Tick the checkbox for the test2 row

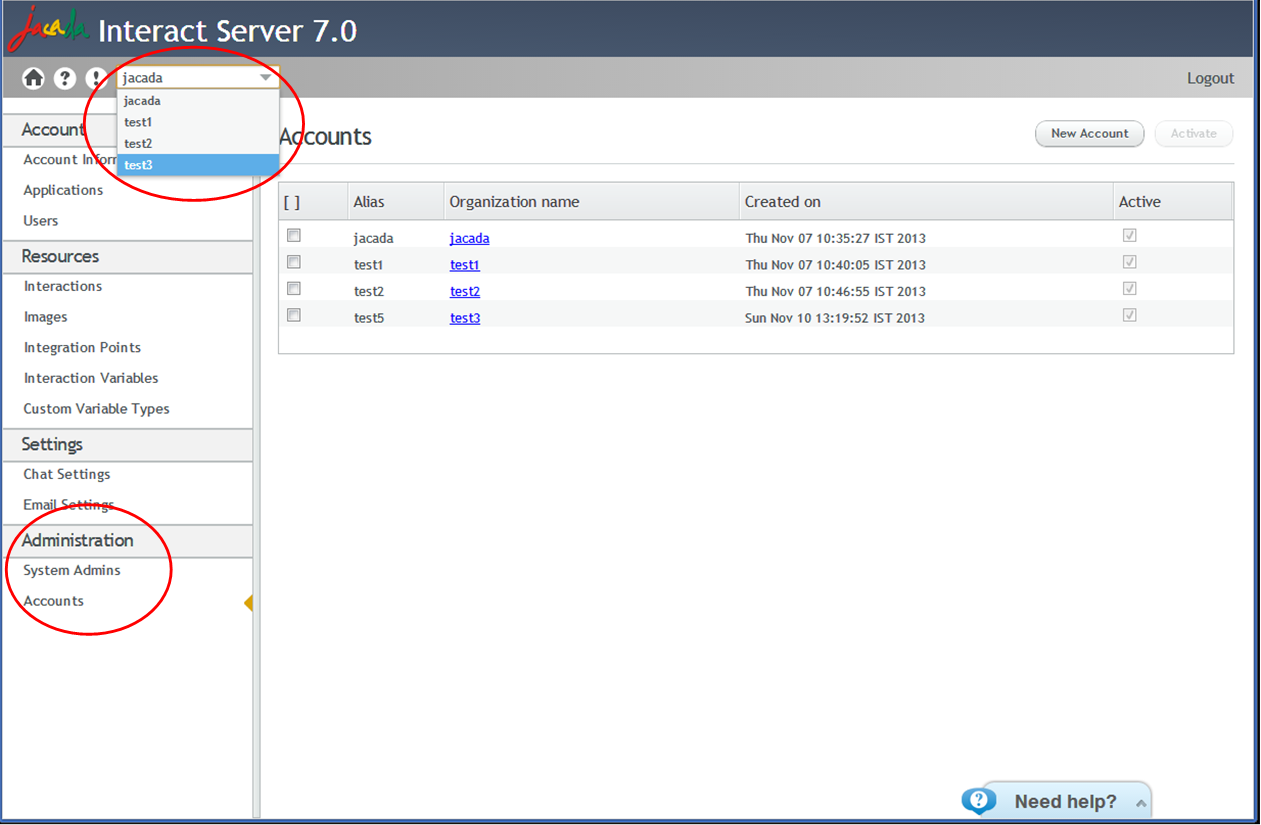(294, 288)
